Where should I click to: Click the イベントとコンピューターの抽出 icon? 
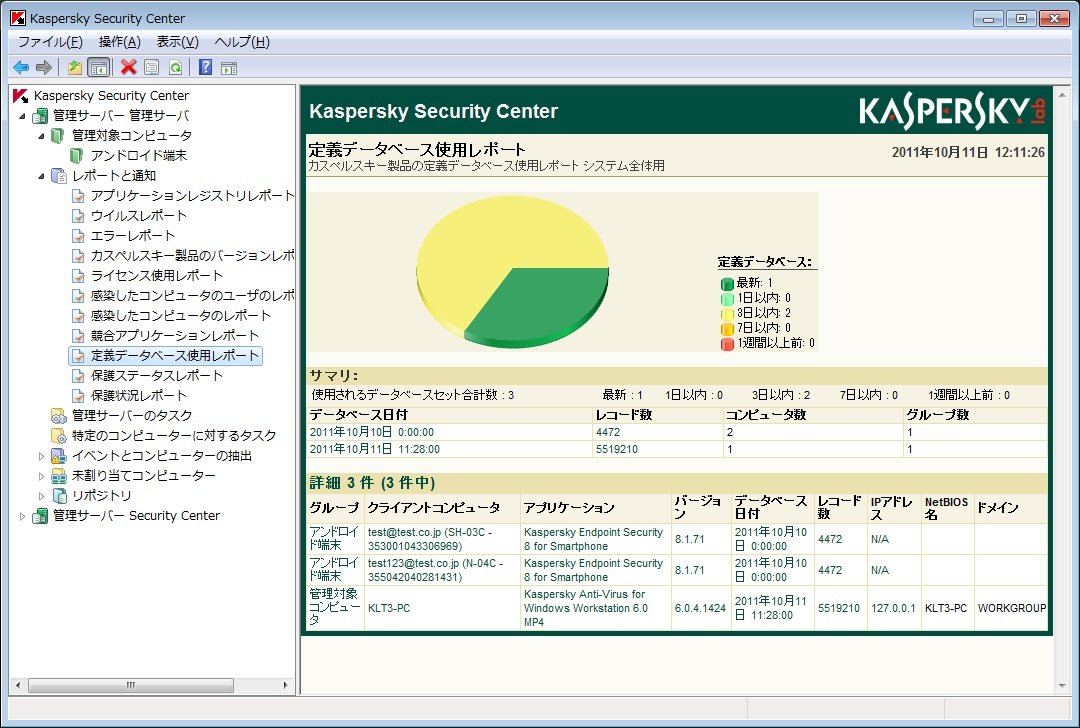point(59,455)
